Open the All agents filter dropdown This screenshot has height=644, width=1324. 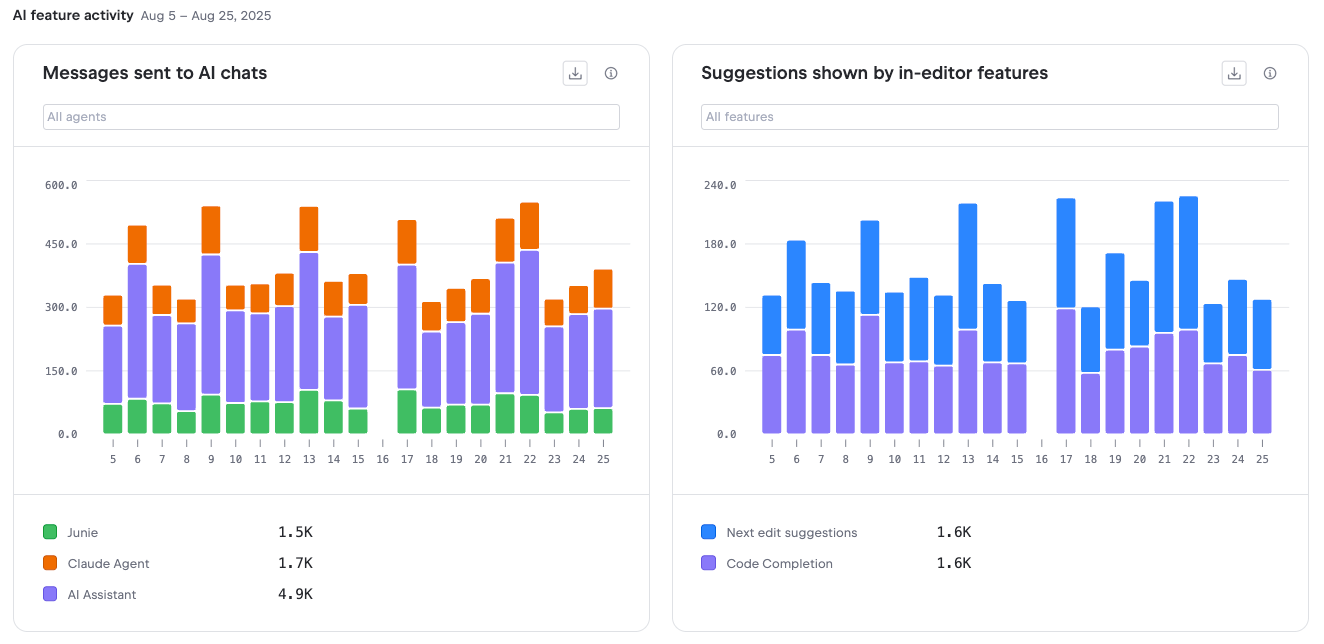[331, 117]
